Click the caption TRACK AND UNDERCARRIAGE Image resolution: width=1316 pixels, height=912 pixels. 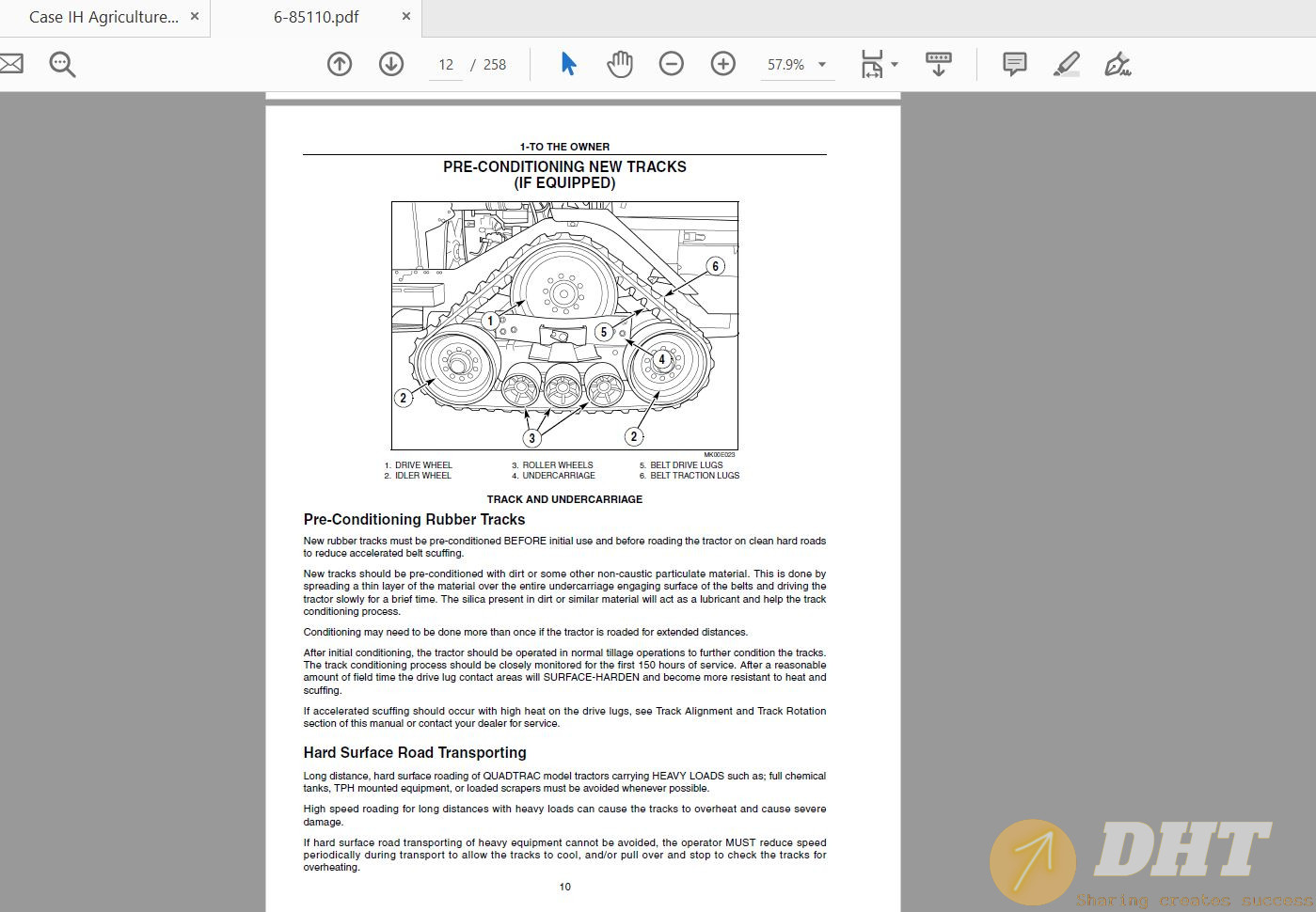pyautogui.click(x=564, y=499)
